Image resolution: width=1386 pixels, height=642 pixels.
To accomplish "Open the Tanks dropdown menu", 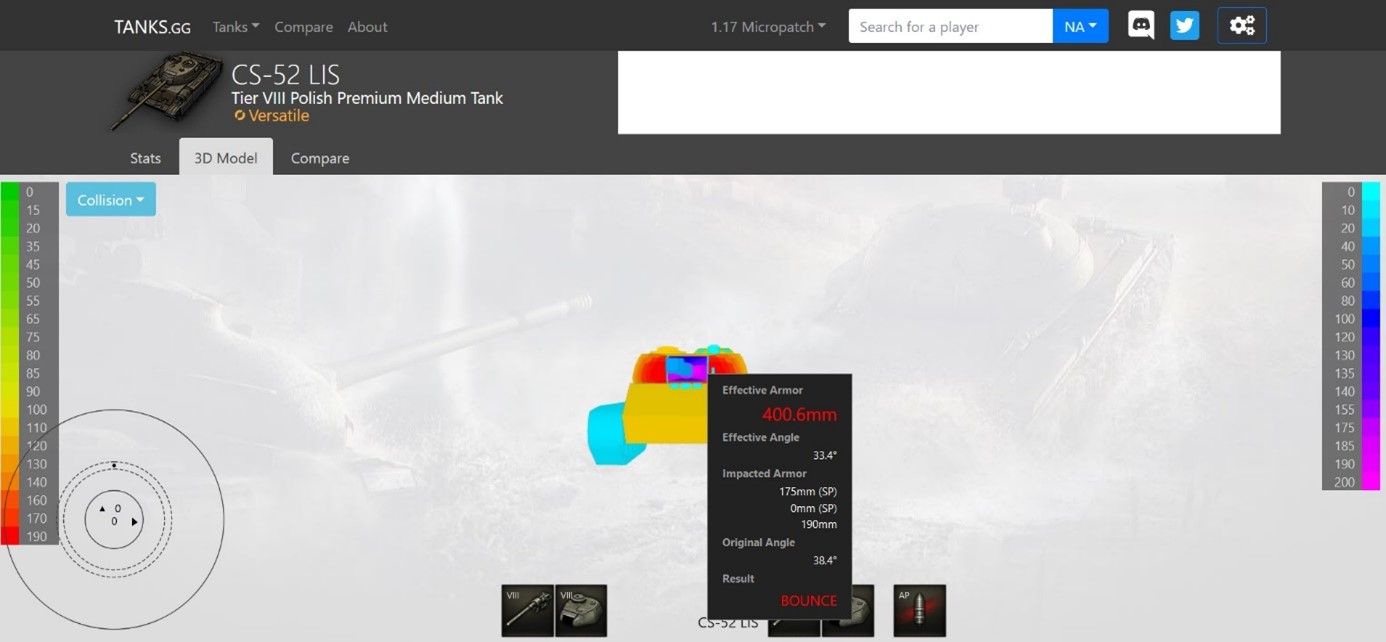I will click(236, 27).
